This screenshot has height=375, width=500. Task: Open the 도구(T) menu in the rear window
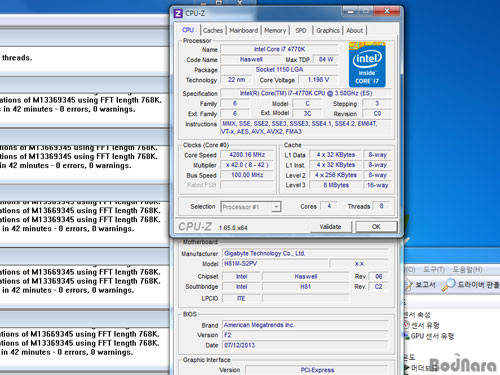[x=434, y=269]
